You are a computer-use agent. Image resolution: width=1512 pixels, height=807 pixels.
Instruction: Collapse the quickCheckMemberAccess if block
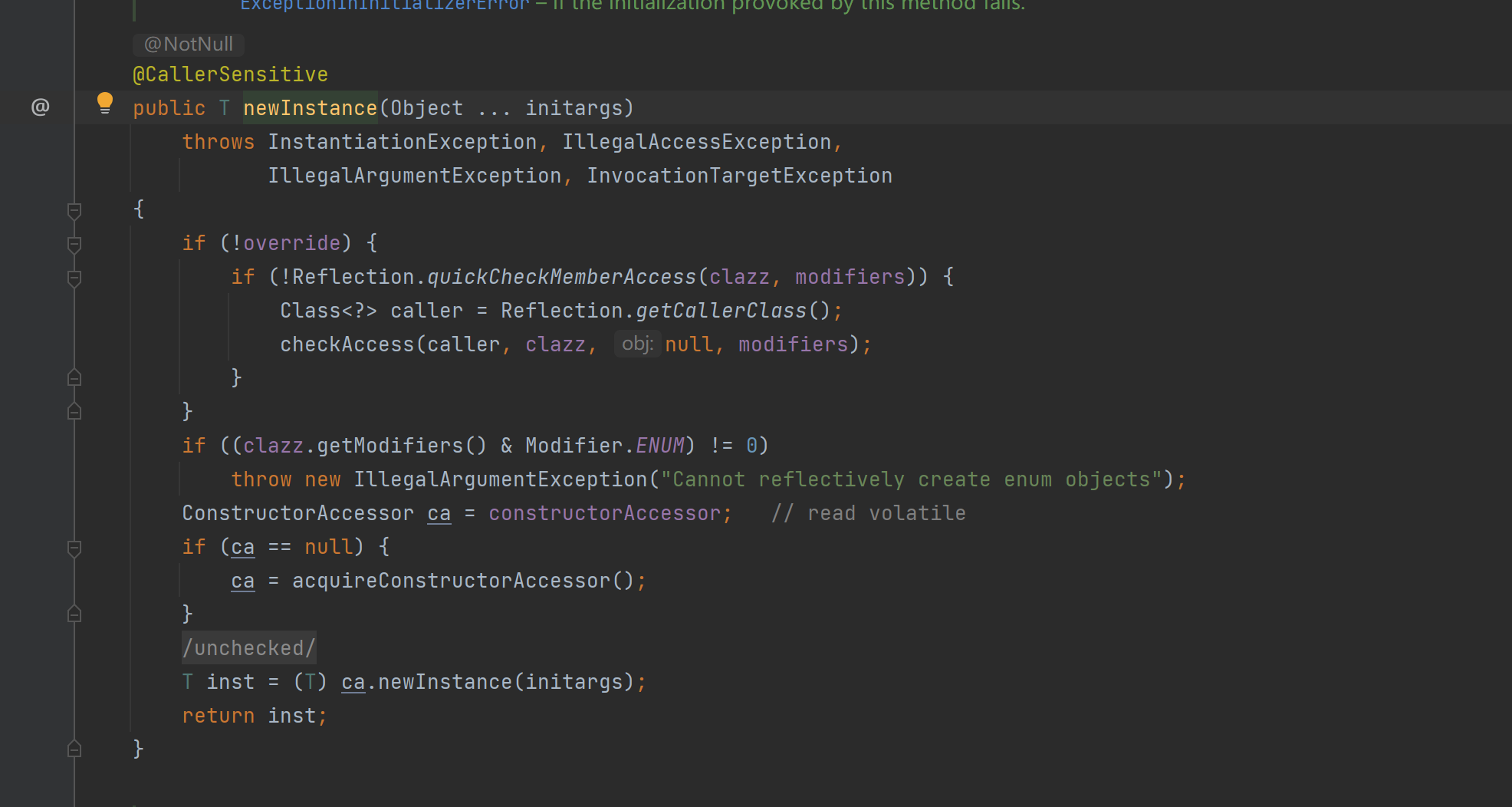coord(74,278)
